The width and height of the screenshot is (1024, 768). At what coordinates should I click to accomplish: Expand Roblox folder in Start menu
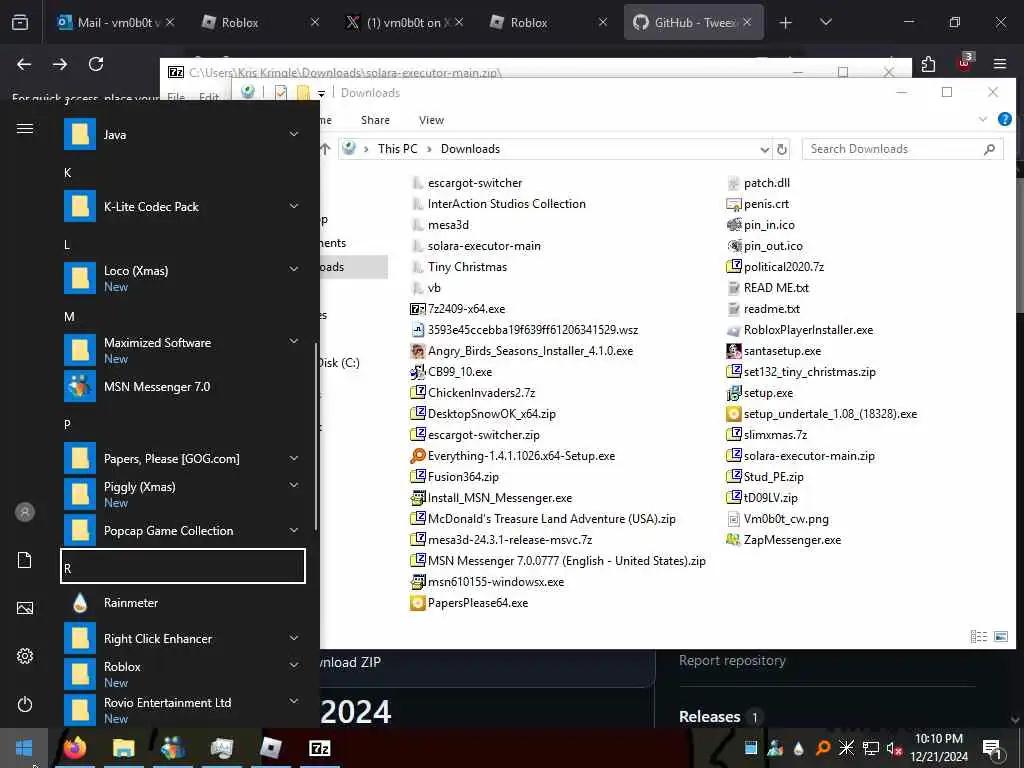pos(294,665)
